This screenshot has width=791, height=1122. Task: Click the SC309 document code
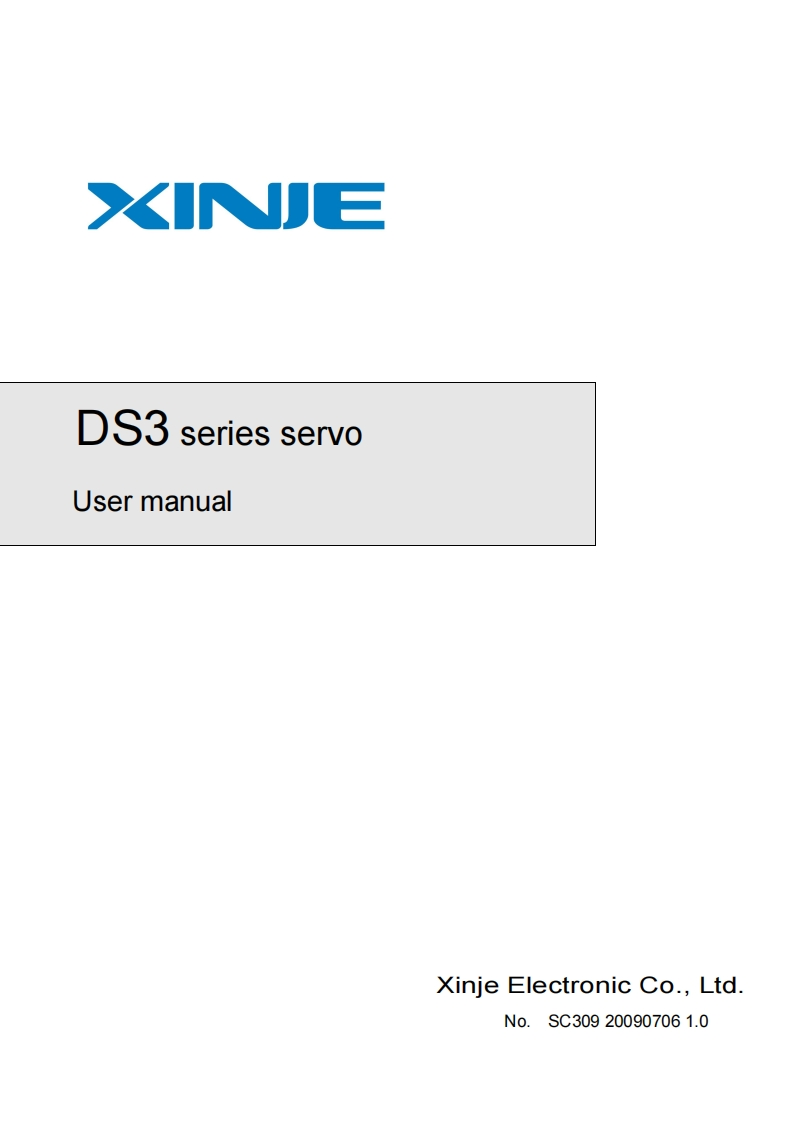click(x=573, y=1021)
